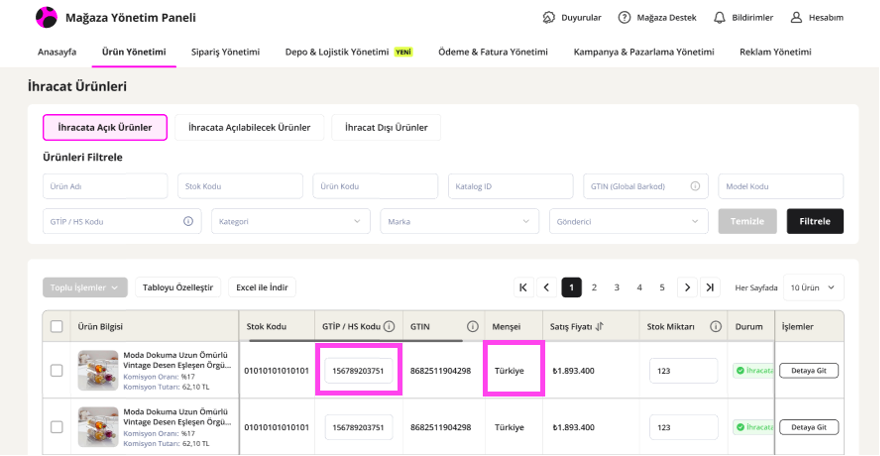Edit first row GTİP code 156789203751
Screen dimensions: 880x456
tap(359, 371)
